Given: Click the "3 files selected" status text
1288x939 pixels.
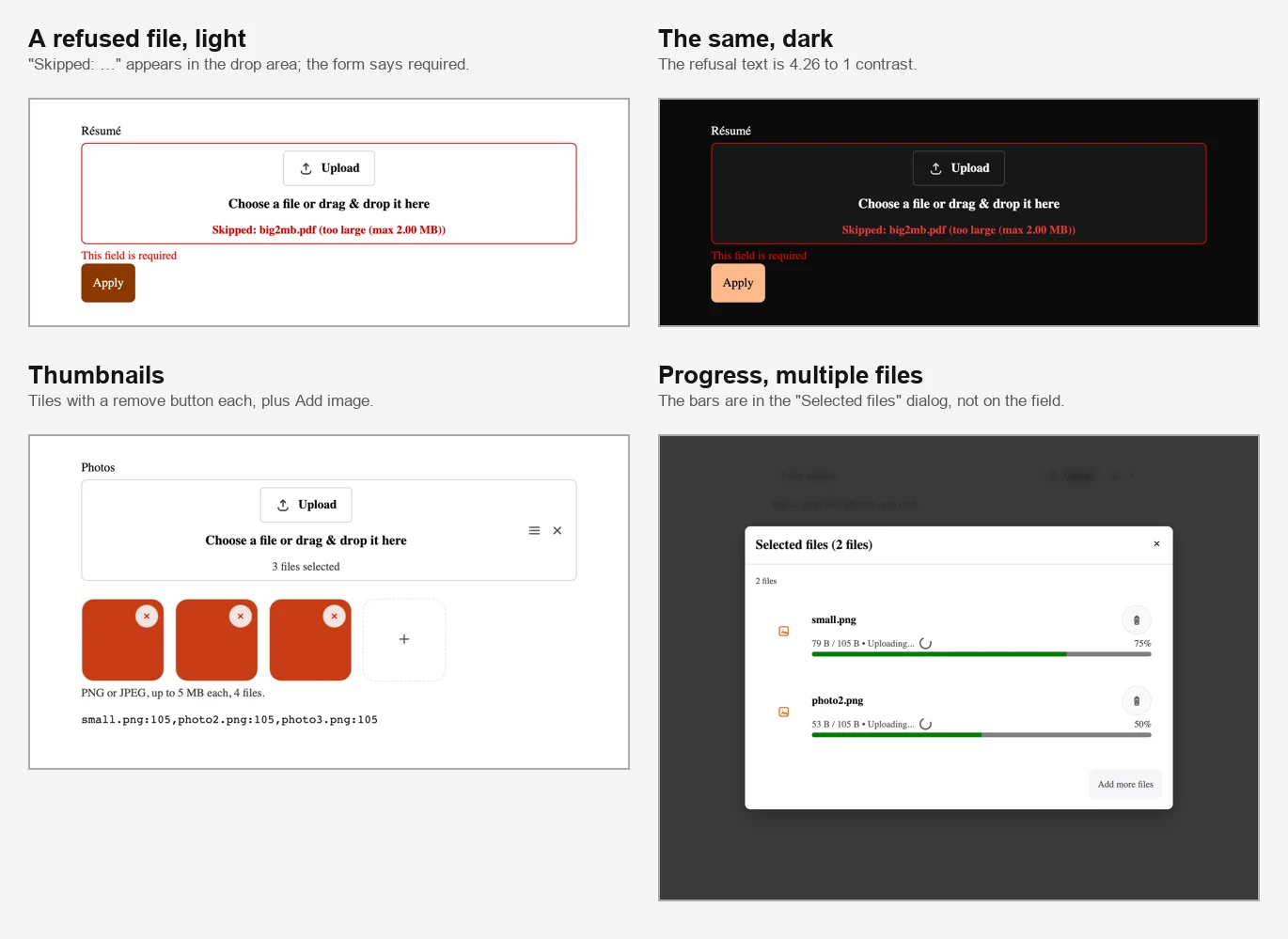Looking at the screenshot, I should [x=306, y=567].
